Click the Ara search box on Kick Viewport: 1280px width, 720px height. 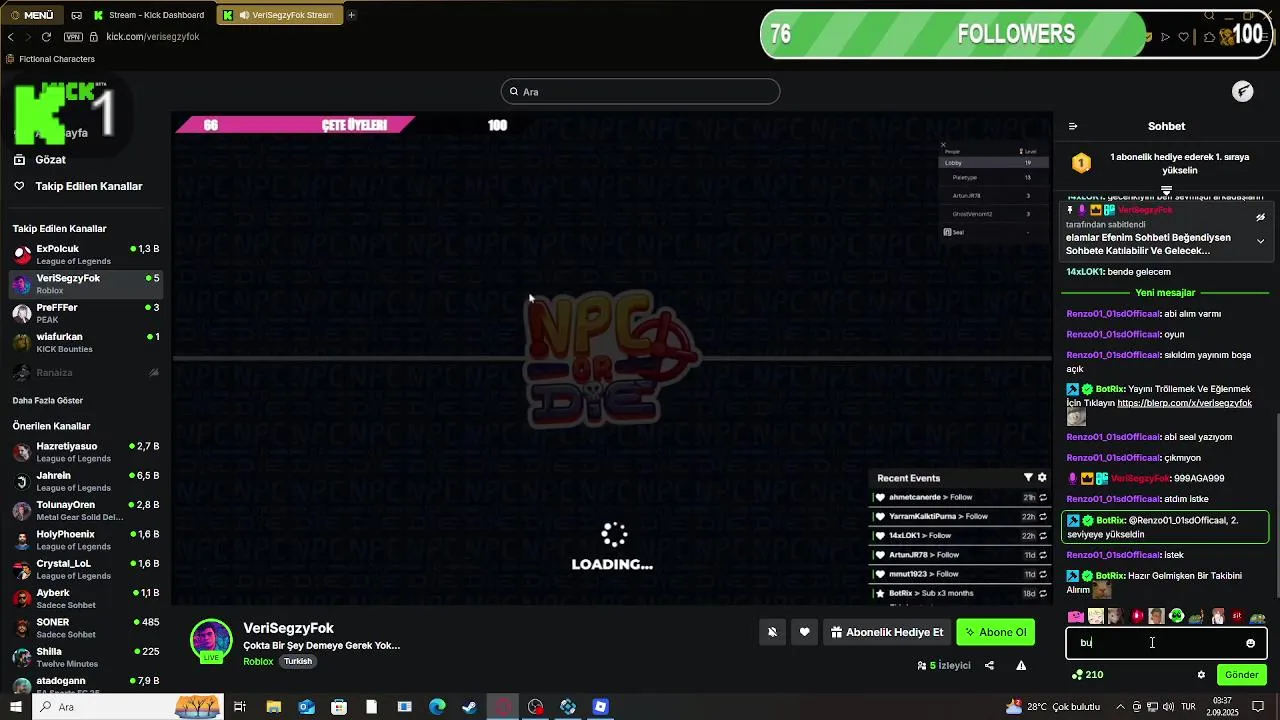640,92
